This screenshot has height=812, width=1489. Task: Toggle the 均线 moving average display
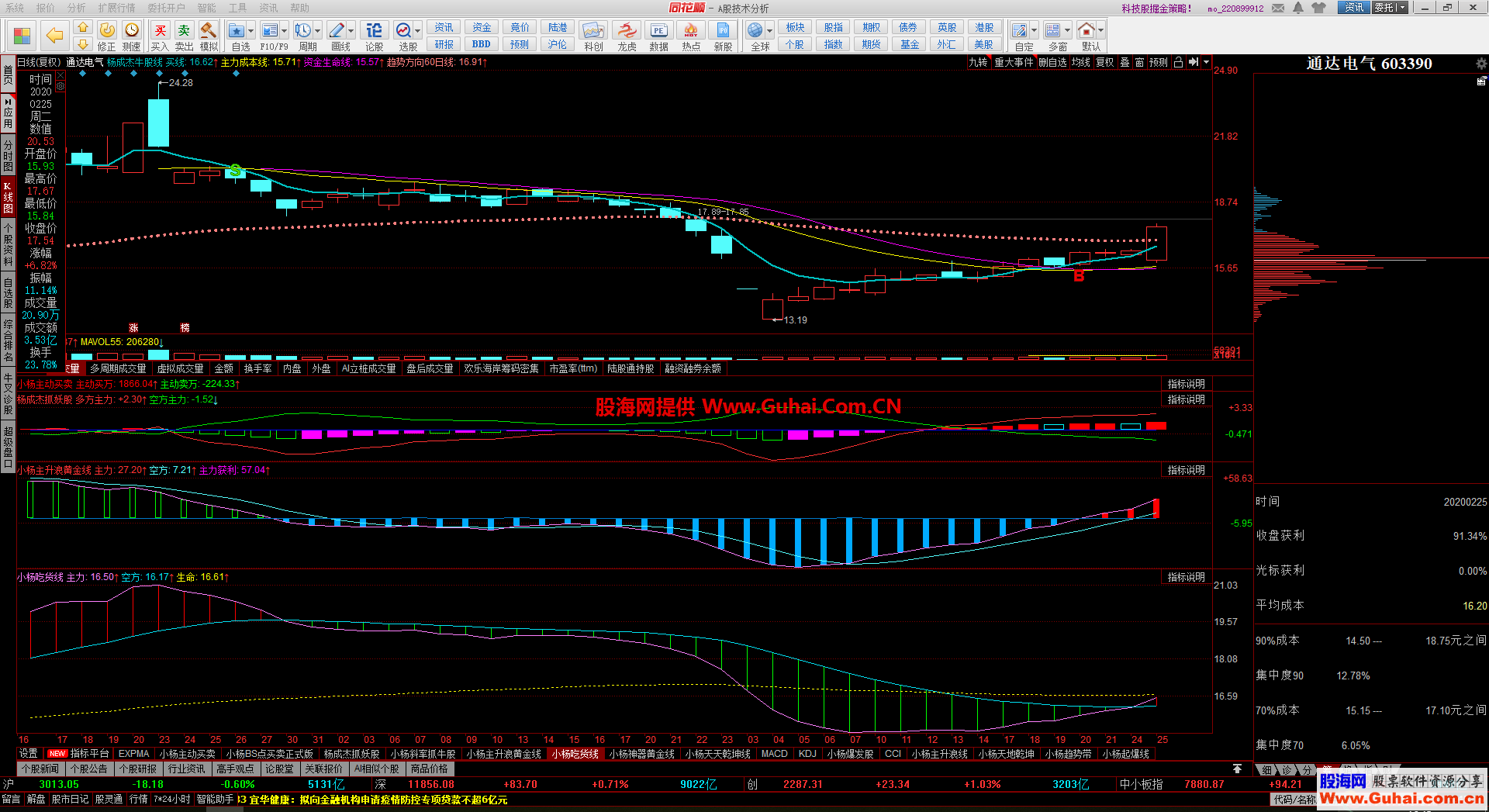point(1081,63)
